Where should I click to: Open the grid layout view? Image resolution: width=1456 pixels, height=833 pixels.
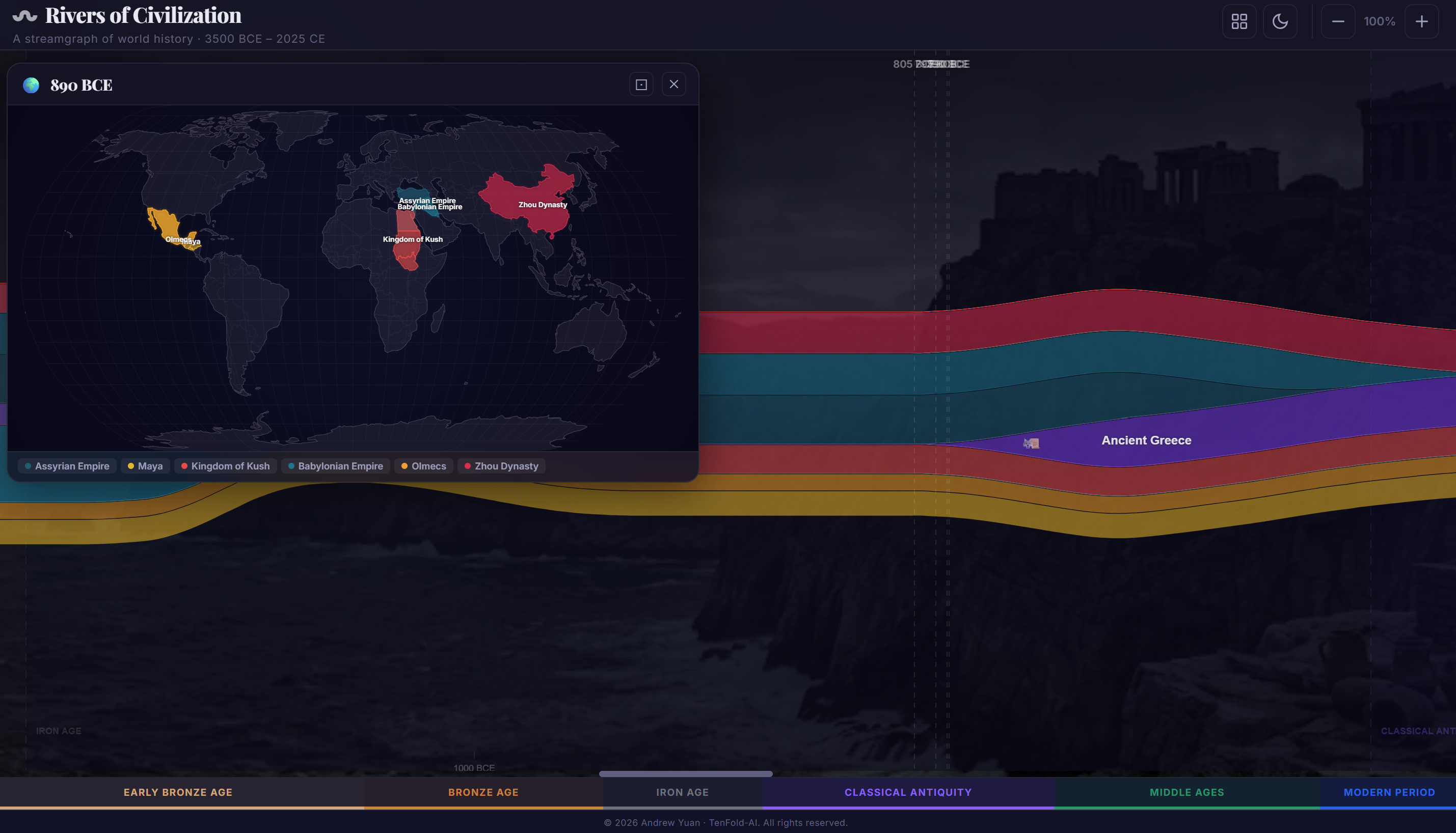pyautogui.click(x=1239, y=21)
